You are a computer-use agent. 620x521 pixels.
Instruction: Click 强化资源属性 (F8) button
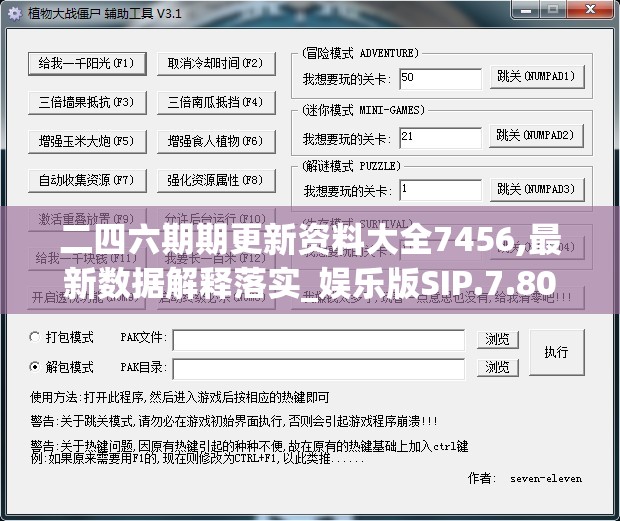pos(216,181)
